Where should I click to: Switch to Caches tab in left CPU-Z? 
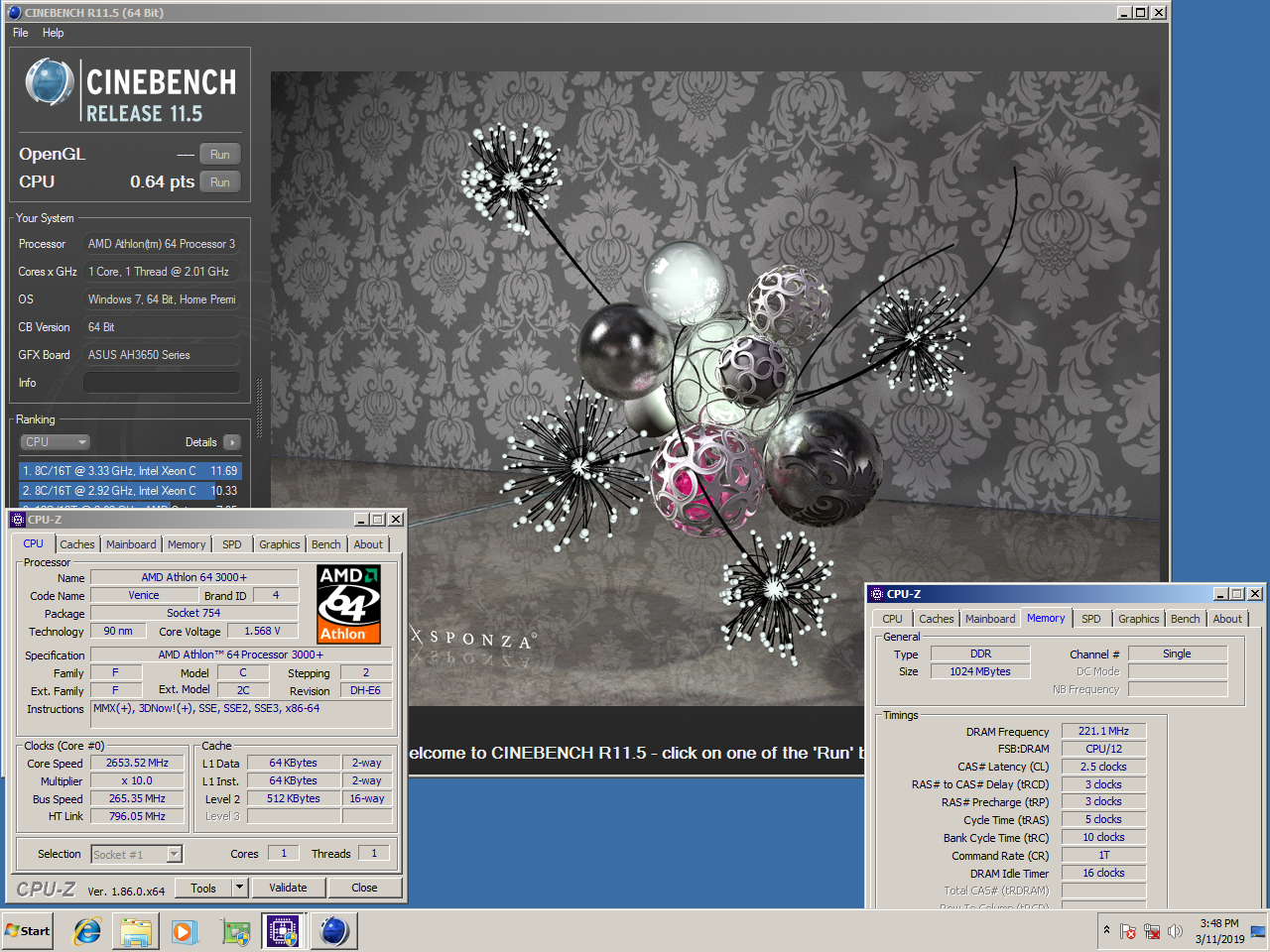pos(76,544)
